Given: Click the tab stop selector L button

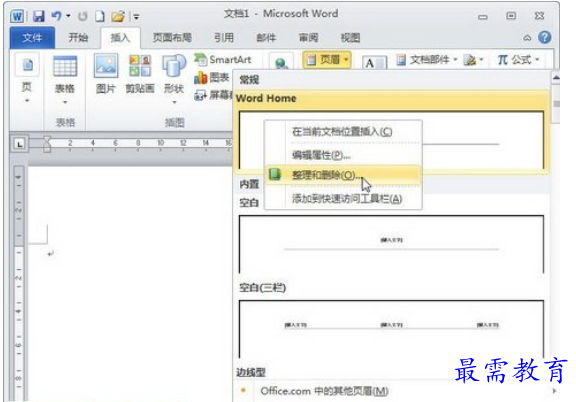Looking at the screenshot, I should tap(20, 144).
